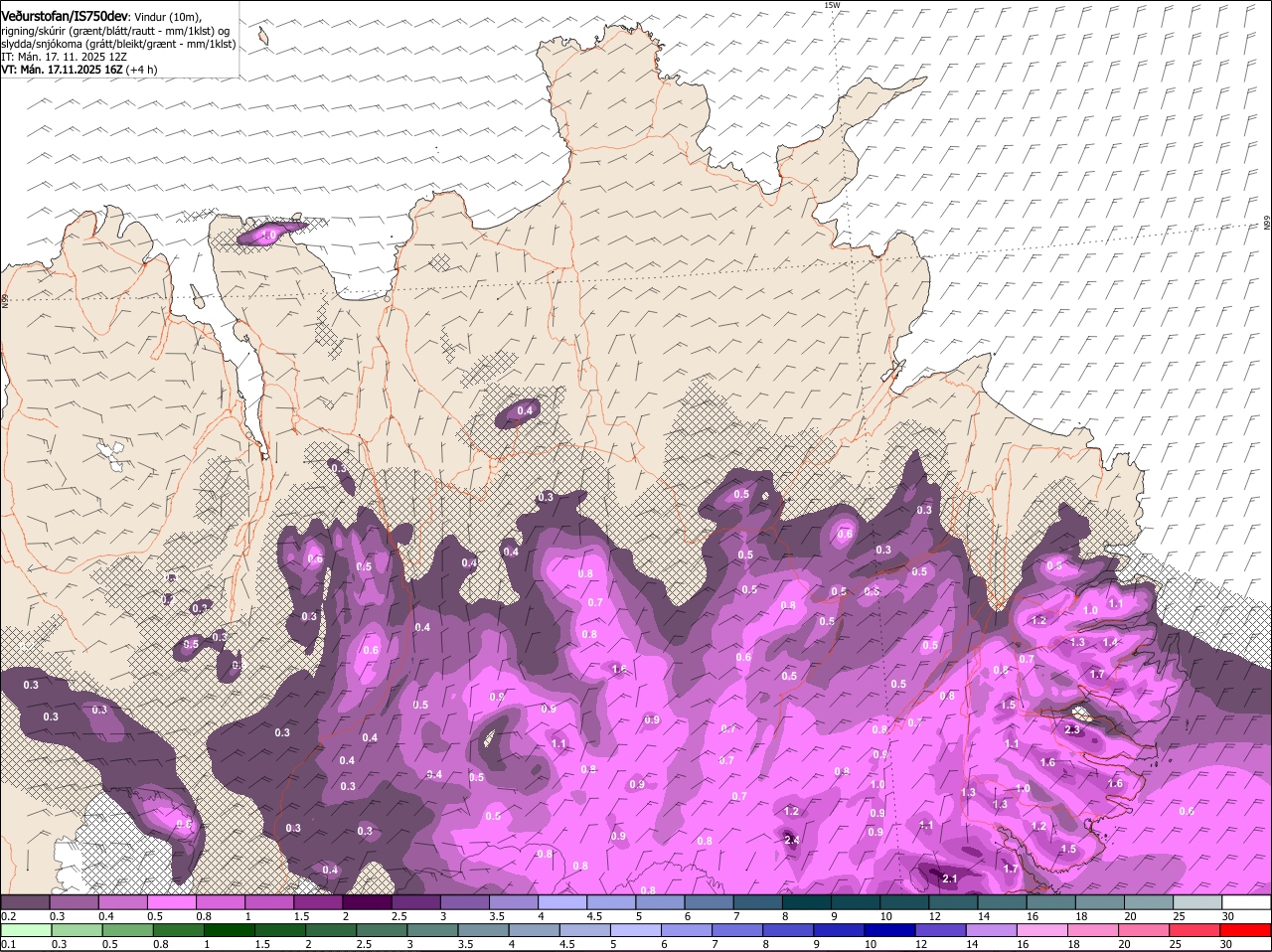Select the "VT: Mán. 17.11.2025 16Z" valid-time line
1272x952 pixels.
(62, 70)
